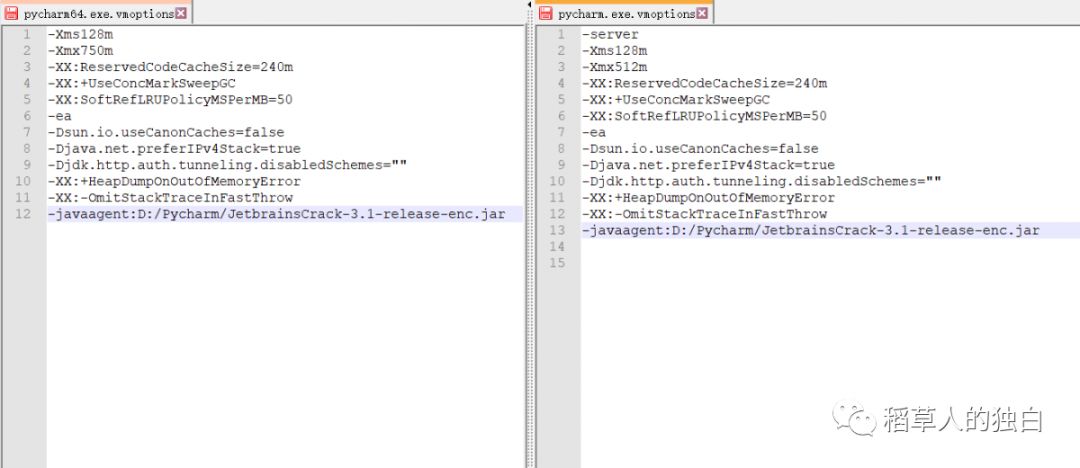The height and width of the screenshot is (468, 1080).
Task: Select empty line number 15 in pycharm.exe pane
Action: point(557,263)
